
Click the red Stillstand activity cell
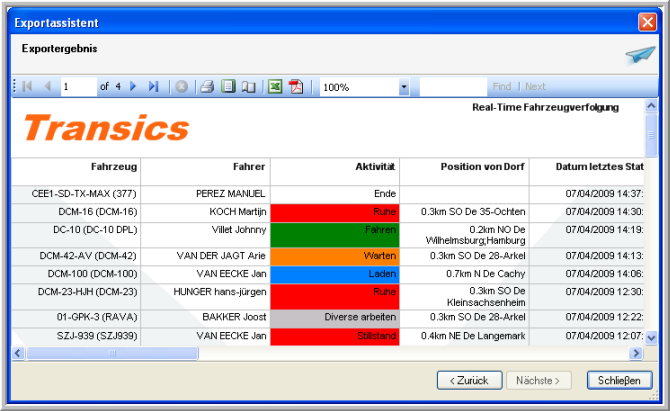coord(335,337)
